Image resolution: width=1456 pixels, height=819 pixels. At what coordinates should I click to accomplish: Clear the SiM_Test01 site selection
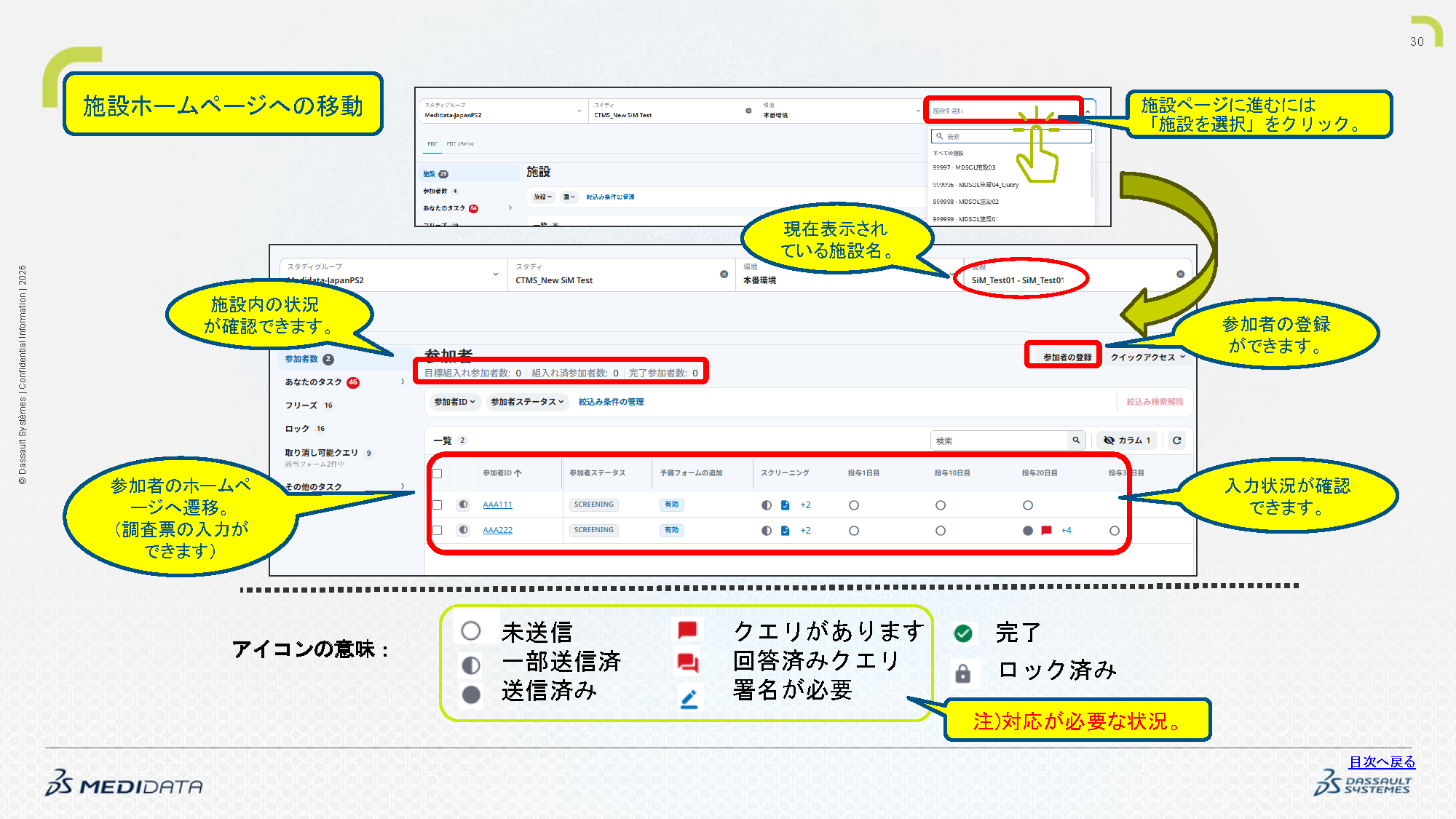(1180, 274)
